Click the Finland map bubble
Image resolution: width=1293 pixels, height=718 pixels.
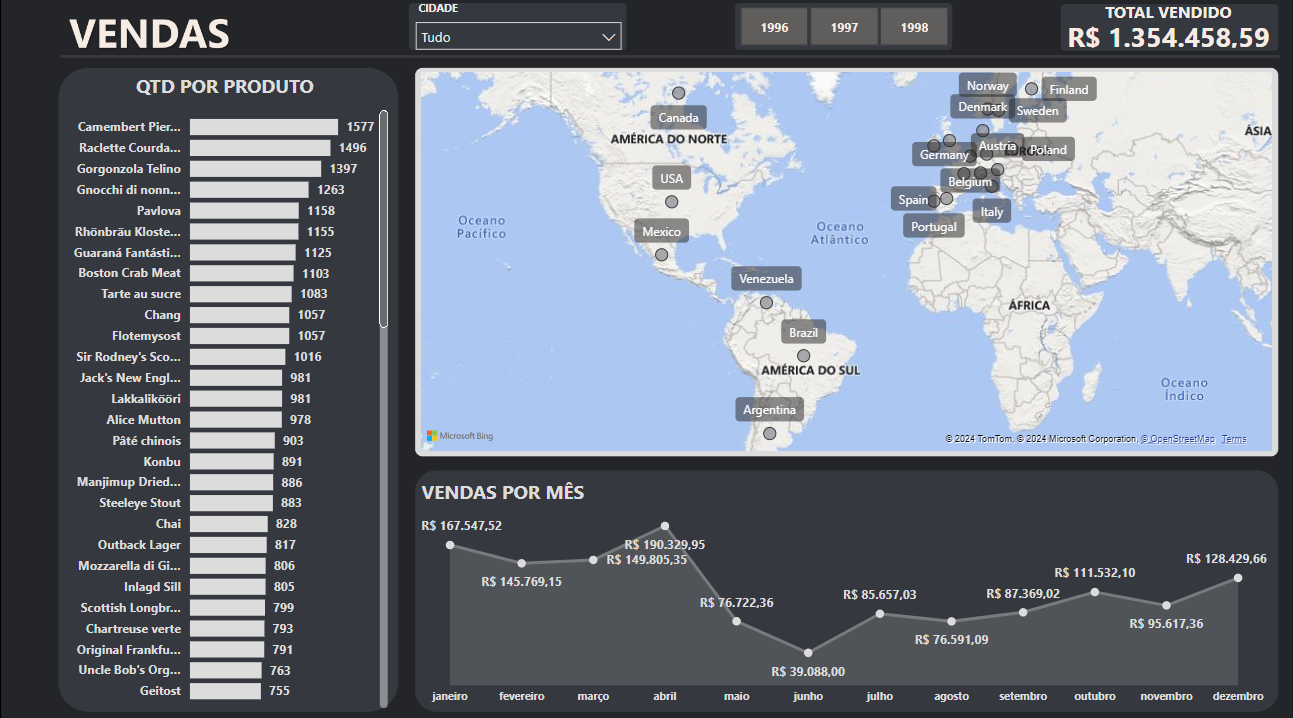1031,89
